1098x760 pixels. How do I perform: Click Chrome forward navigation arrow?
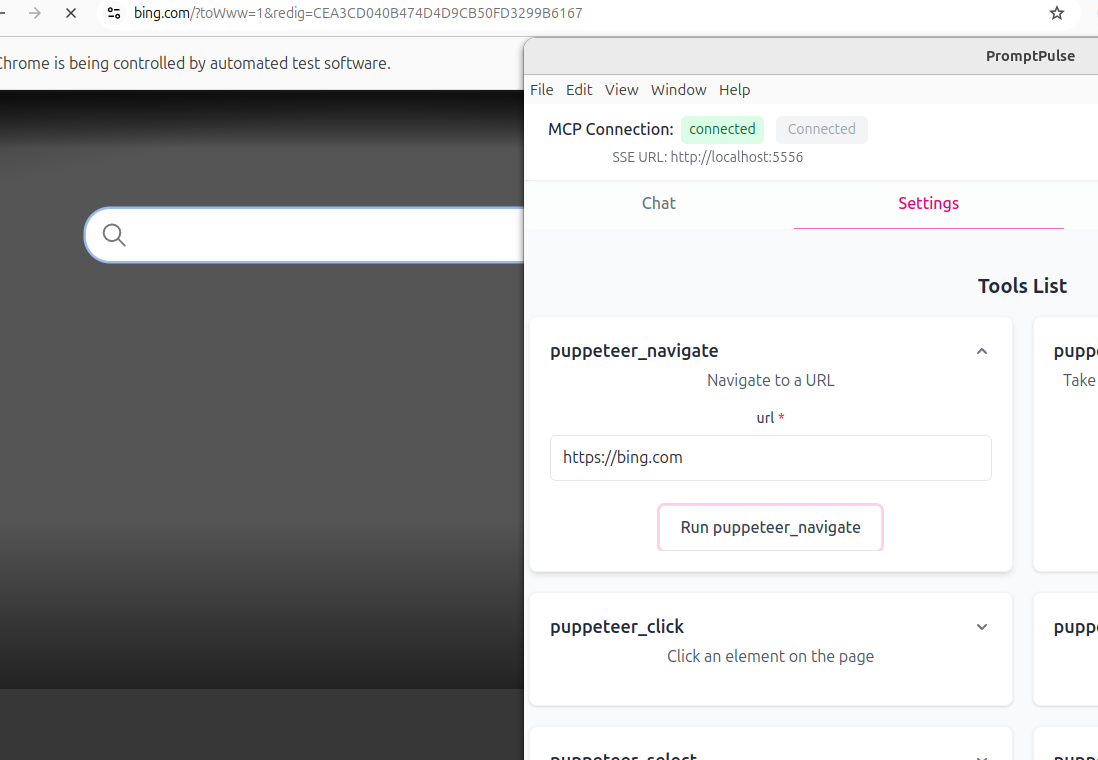(x=34, y=13)
